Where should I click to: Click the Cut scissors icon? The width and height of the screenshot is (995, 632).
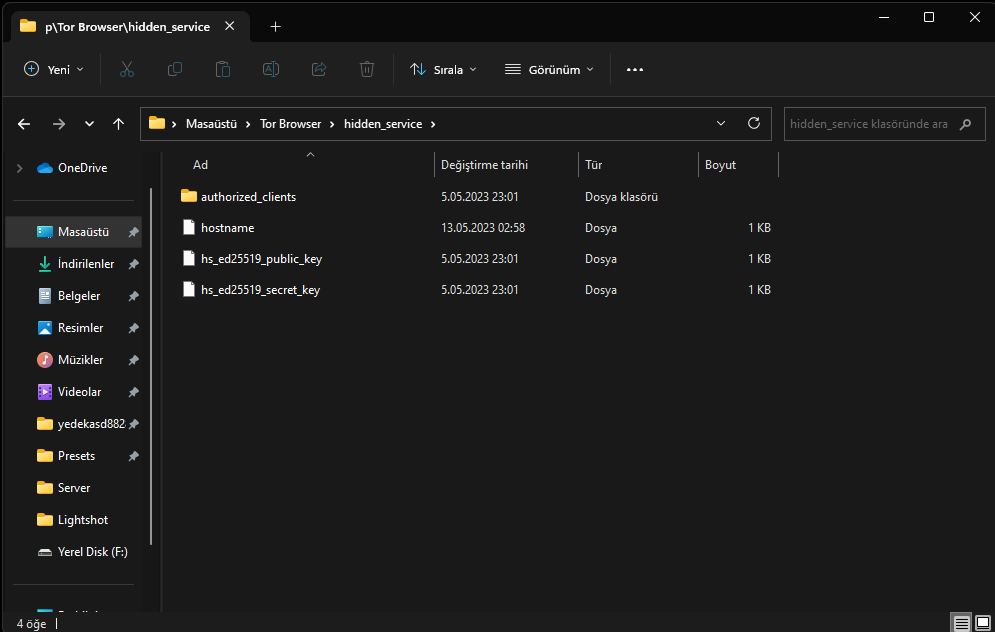coord(127,69)
